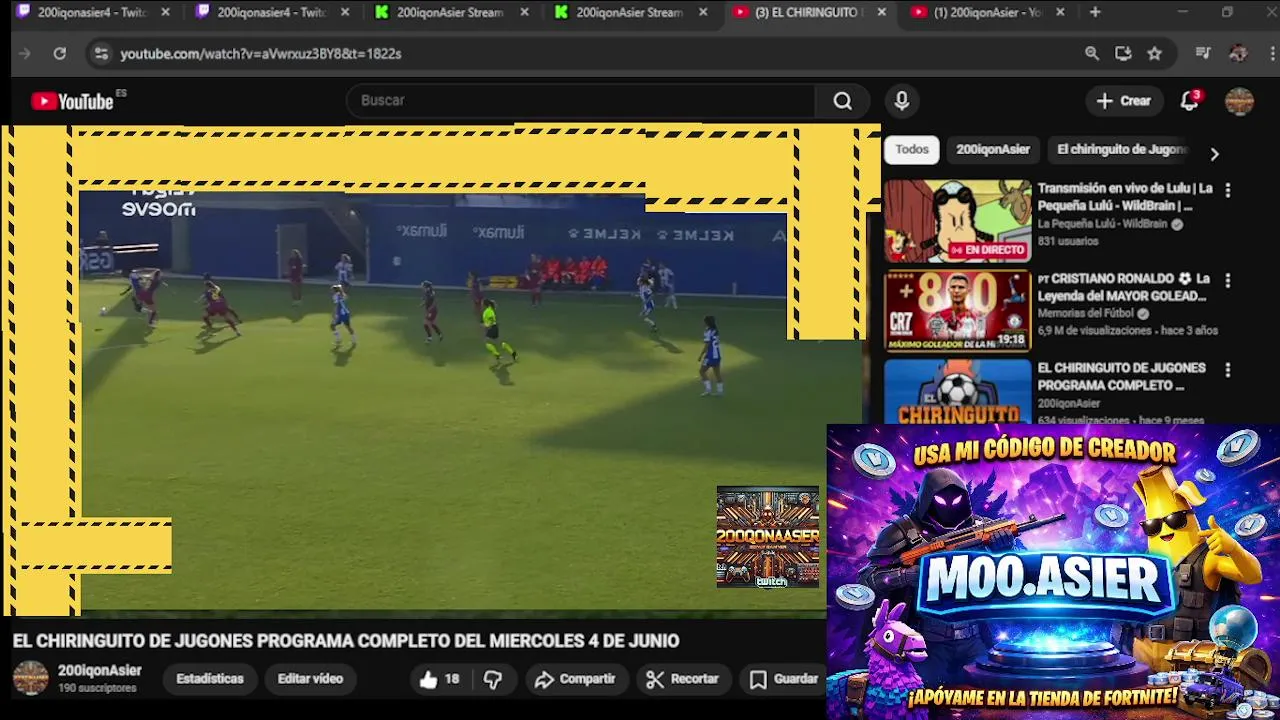Click the 831 usuarios viewer count
Image resolution: width=1280 pixels, height=720 pixels.
click(x=1067, y=241)
